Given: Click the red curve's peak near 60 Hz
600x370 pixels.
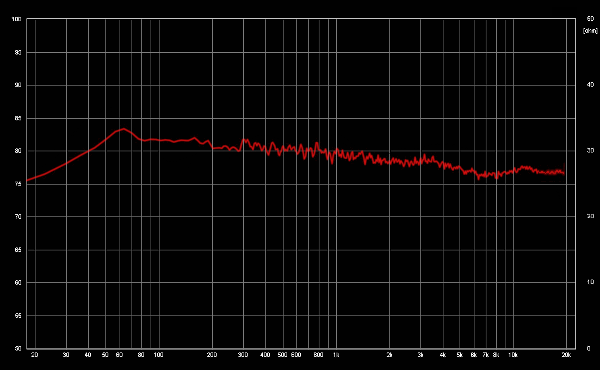Looking at the screenshot, I should coord(123,129).
